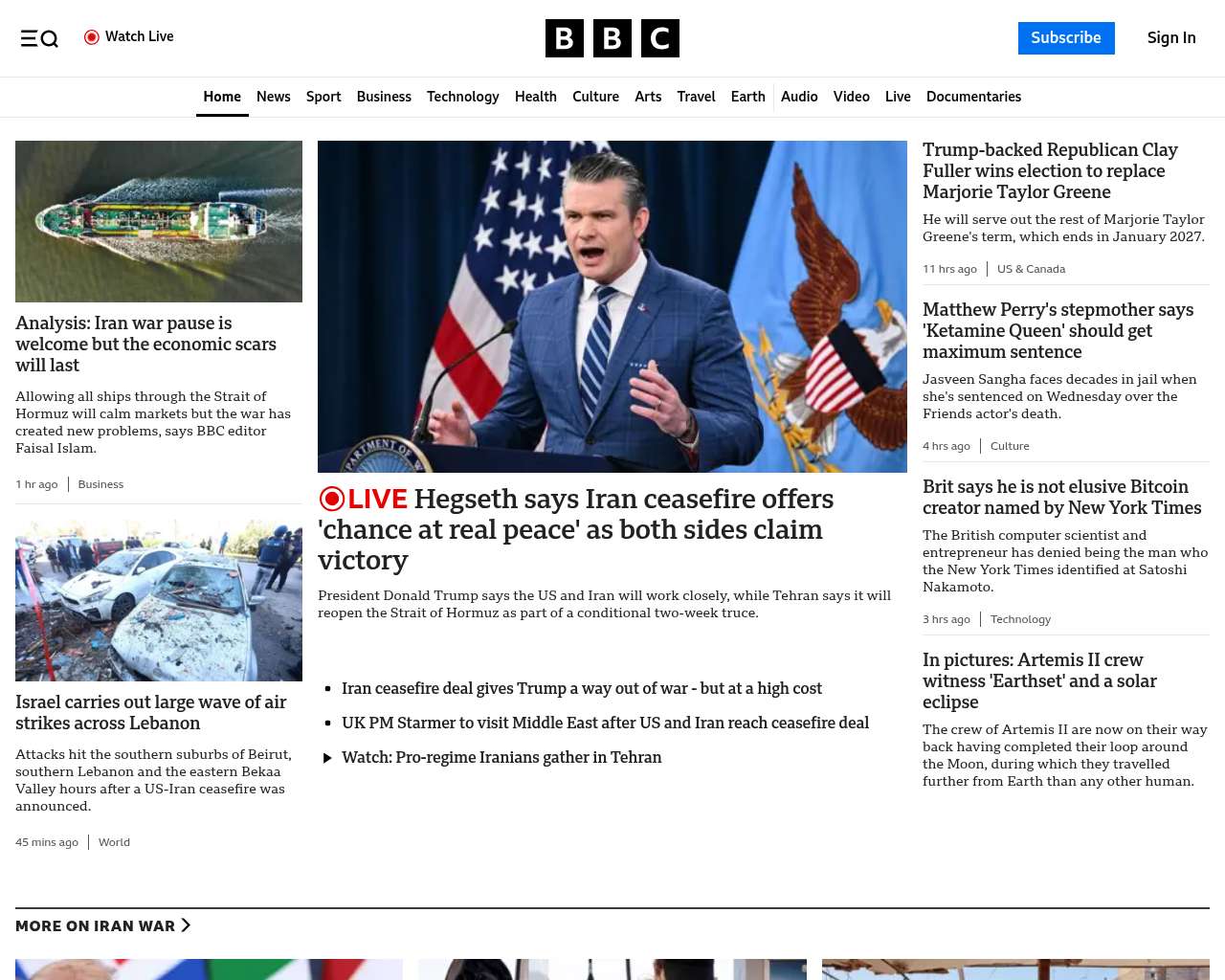Click the Sign In link
Viewport: 1225px width, 980px height.
click(x=1170, y=38)
